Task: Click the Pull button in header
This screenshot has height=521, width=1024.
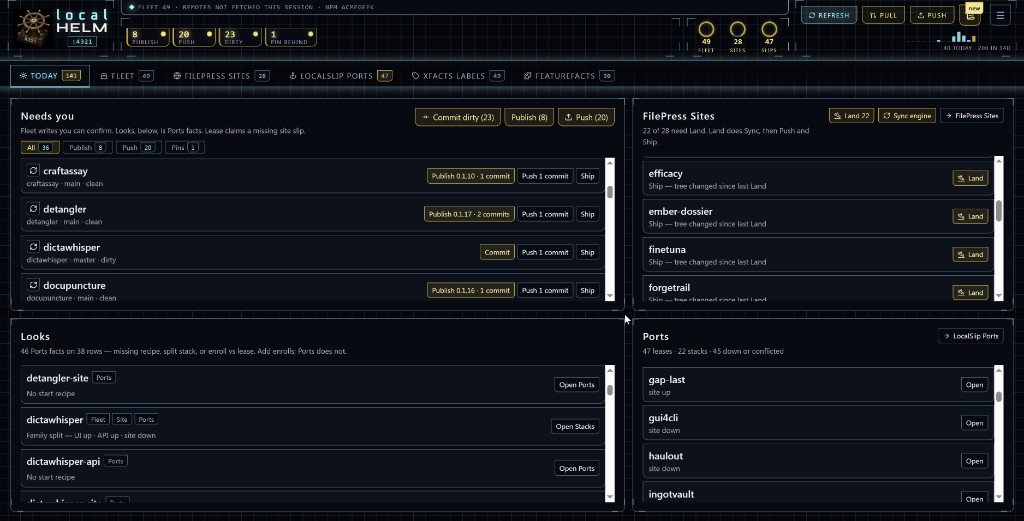Action: click(883, 15)
